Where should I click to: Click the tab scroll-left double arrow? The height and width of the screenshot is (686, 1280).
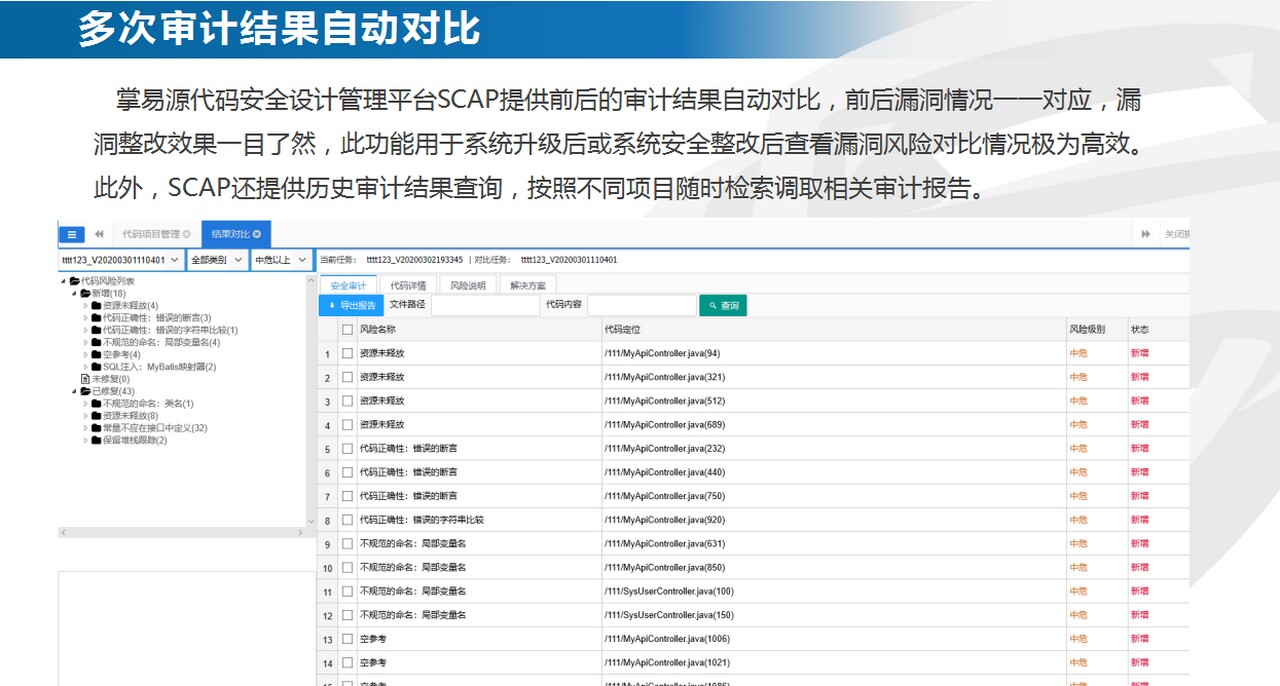tap(99, 234)
